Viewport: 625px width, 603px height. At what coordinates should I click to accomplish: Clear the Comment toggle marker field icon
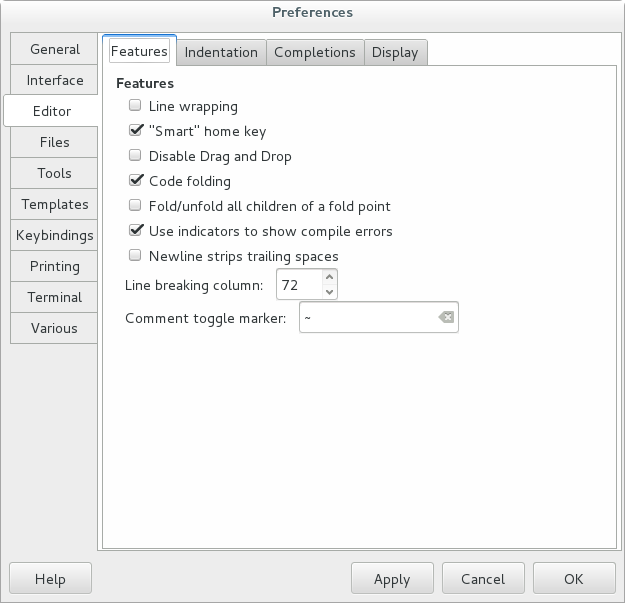click(x=446, y=318)
